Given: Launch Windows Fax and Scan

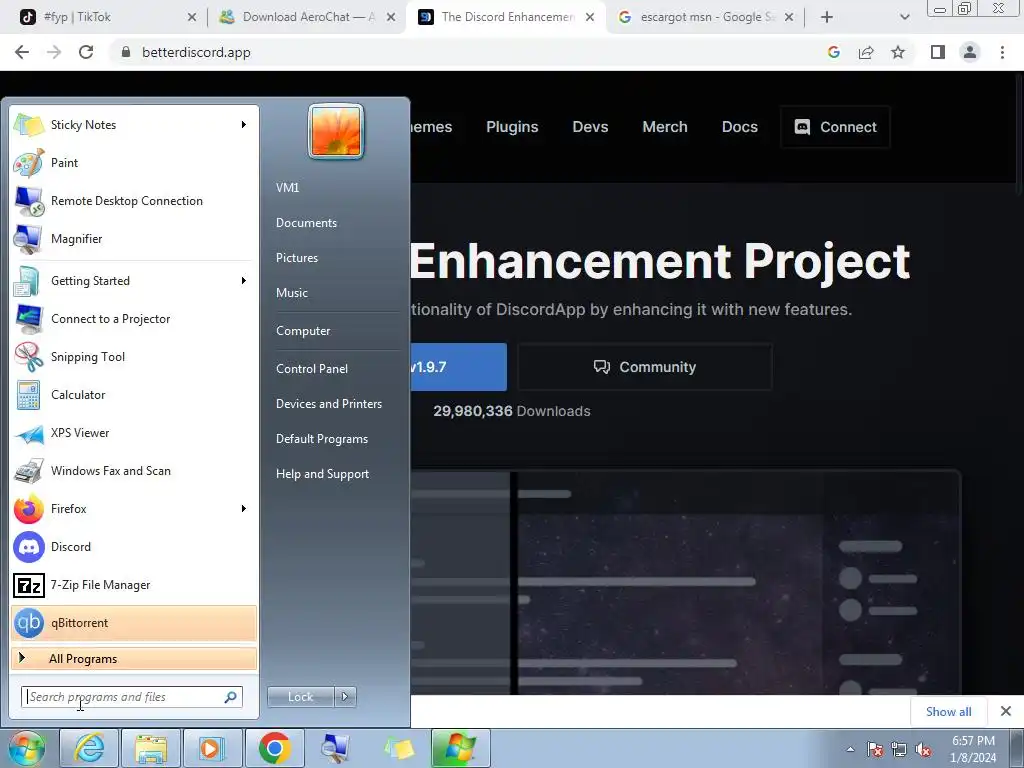Looking at the screenshot, I should pos(134,471).
